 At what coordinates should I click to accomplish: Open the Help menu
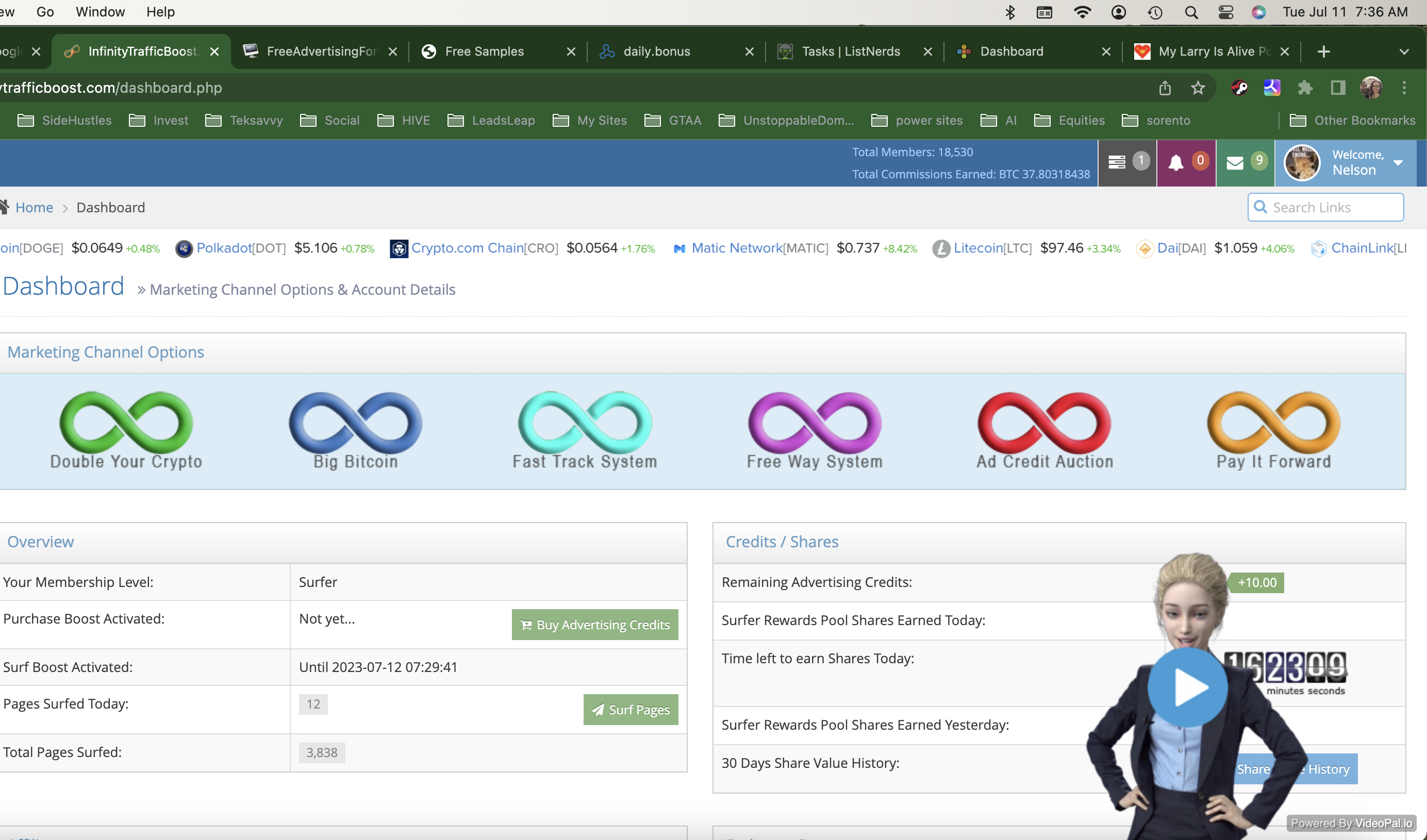pyautogui.click(x=160, y=12)
